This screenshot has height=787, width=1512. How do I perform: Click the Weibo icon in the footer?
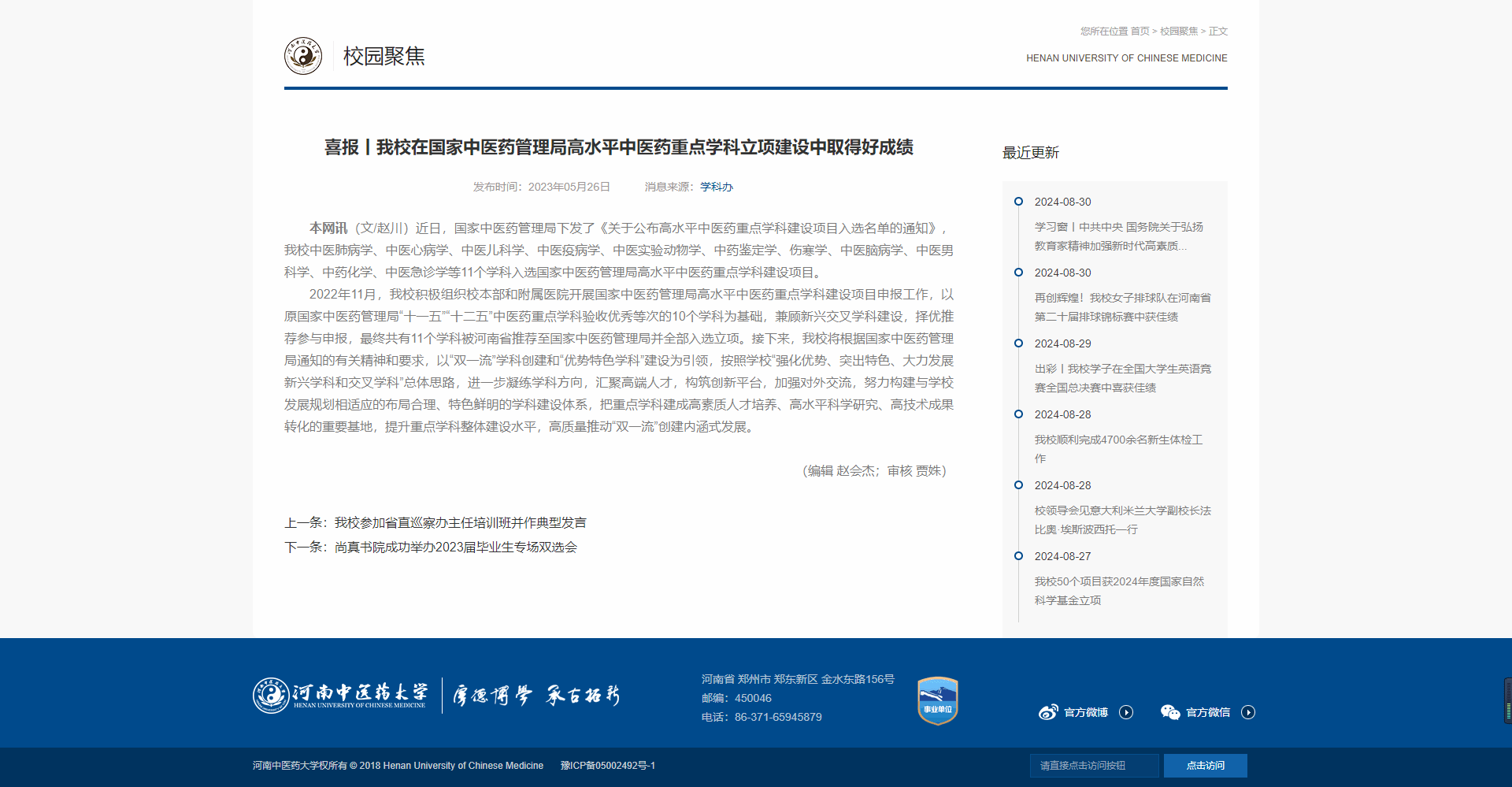(x=1047, y=712)
